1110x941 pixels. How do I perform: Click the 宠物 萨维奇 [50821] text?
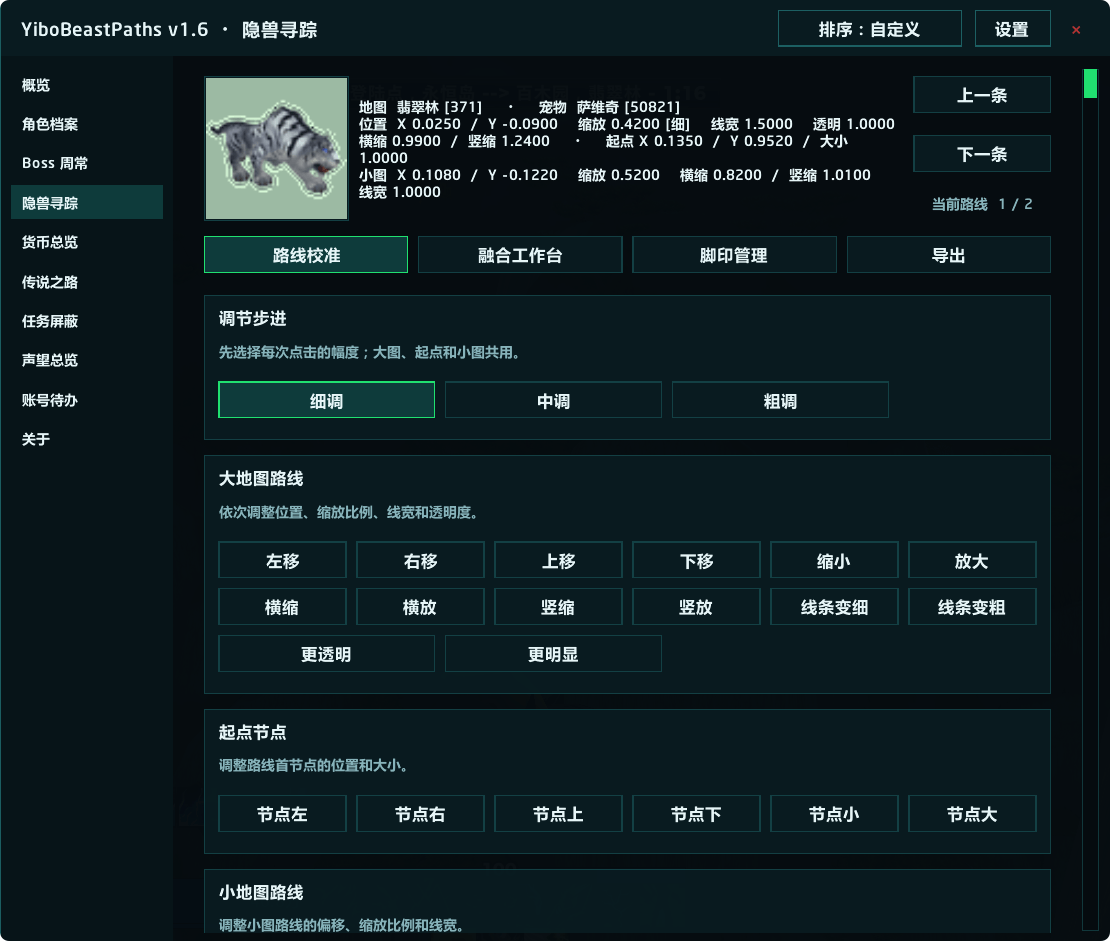click(610, 107)
